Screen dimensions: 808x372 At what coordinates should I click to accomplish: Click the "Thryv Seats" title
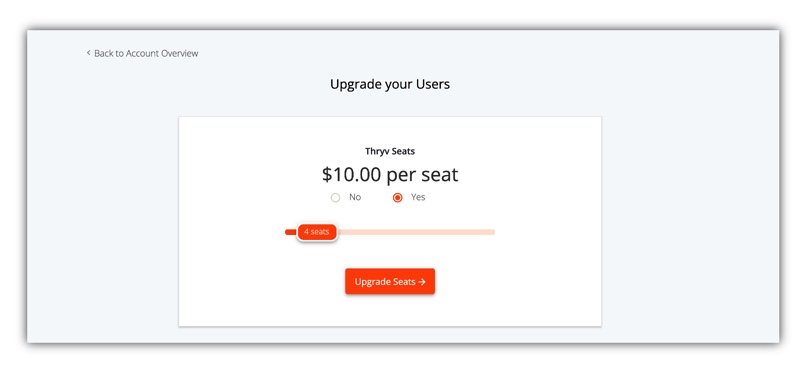pyautogui.click(x=390, y=151)
